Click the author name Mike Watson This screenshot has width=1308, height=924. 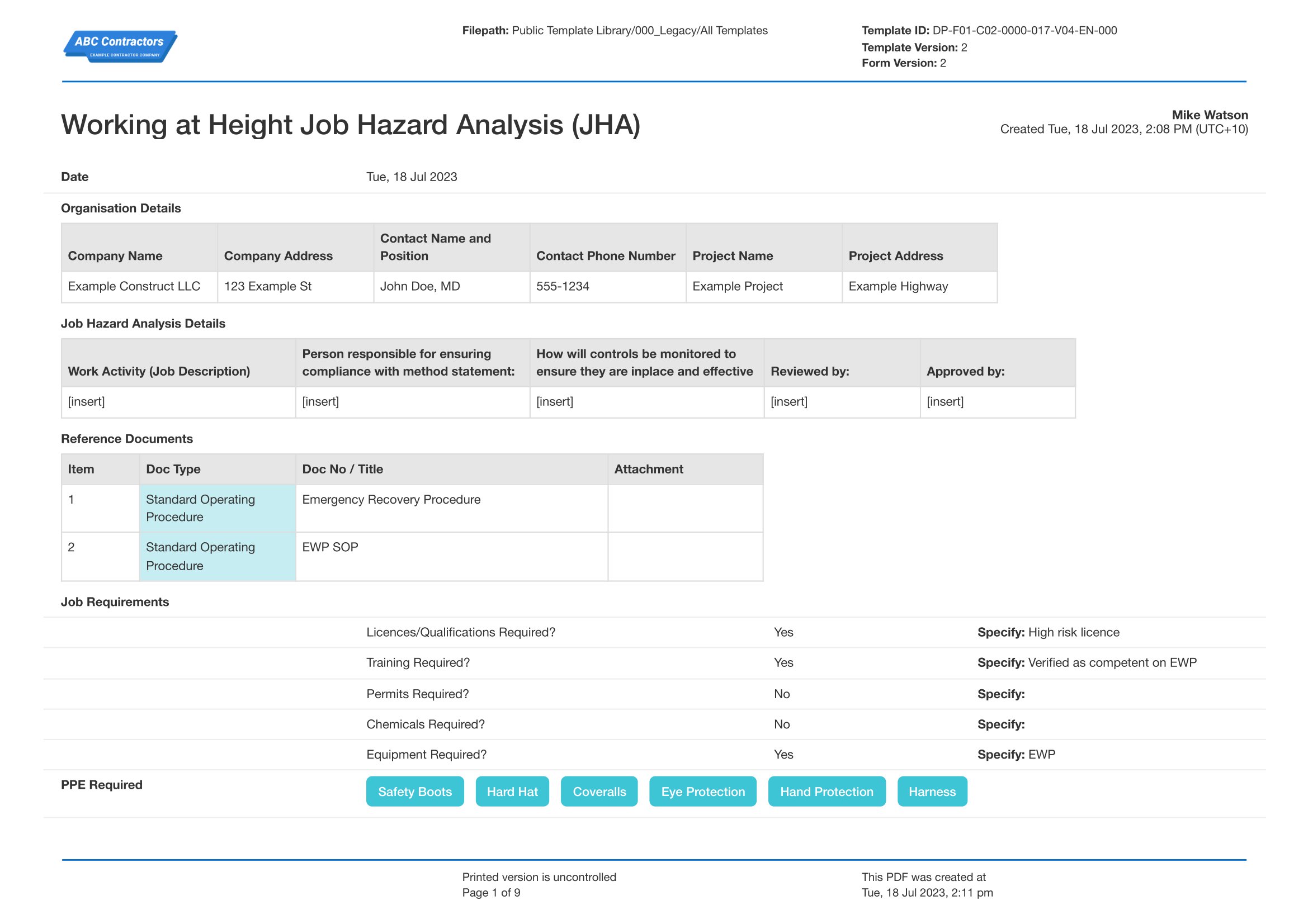click(1210, 115)
